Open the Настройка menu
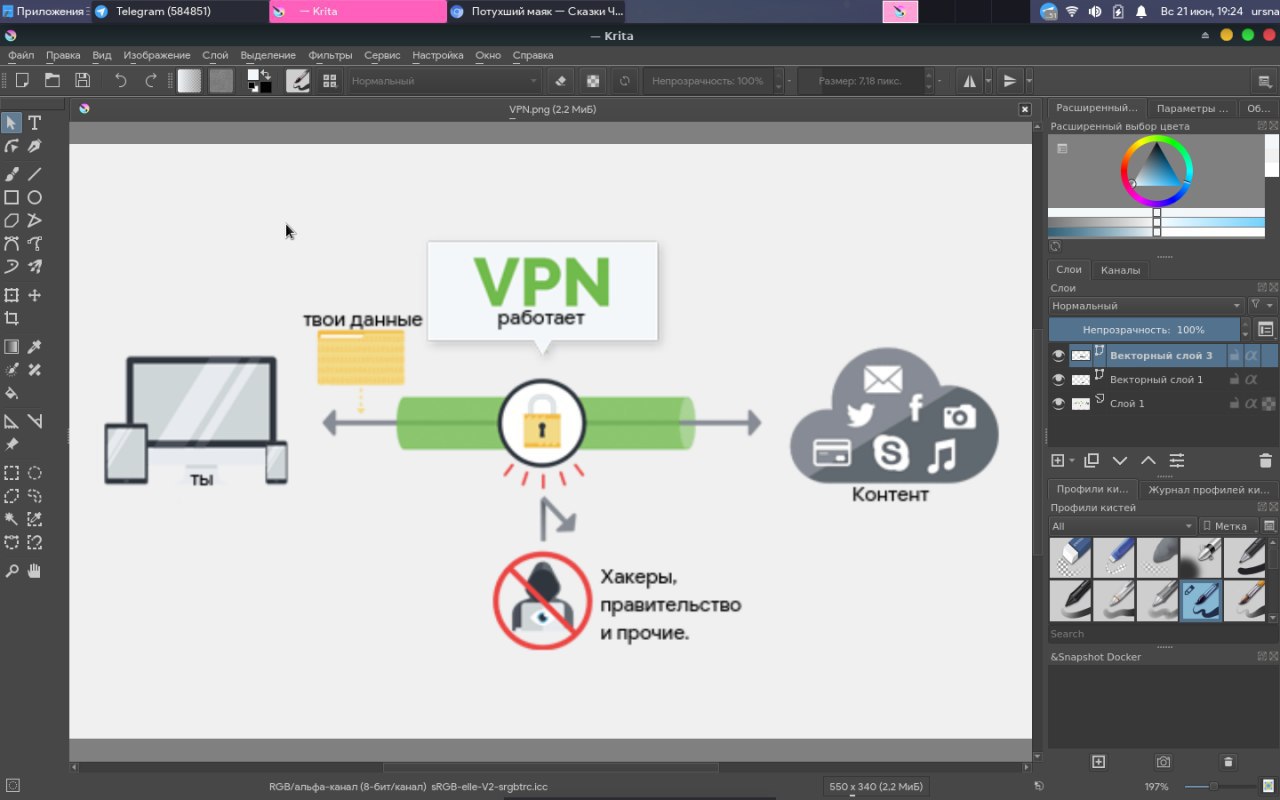The image size is (1280, 800). [x=438, y=55]
